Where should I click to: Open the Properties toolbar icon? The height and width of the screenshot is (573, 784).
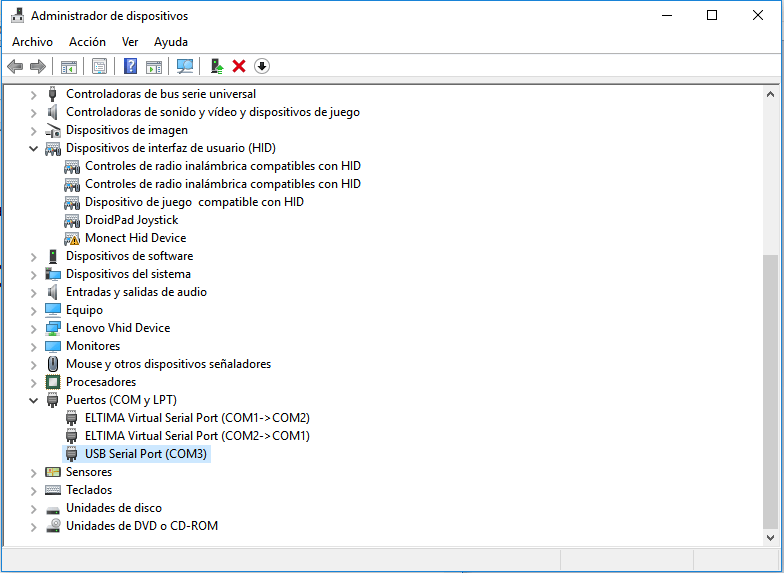click(100, 66)
